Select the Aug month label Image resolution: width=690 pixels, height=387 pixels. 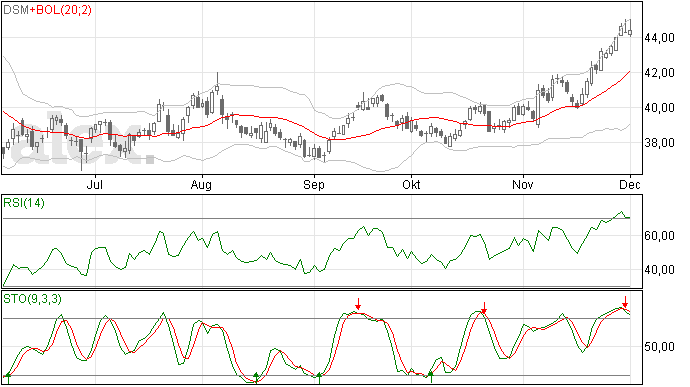(201, 184)
